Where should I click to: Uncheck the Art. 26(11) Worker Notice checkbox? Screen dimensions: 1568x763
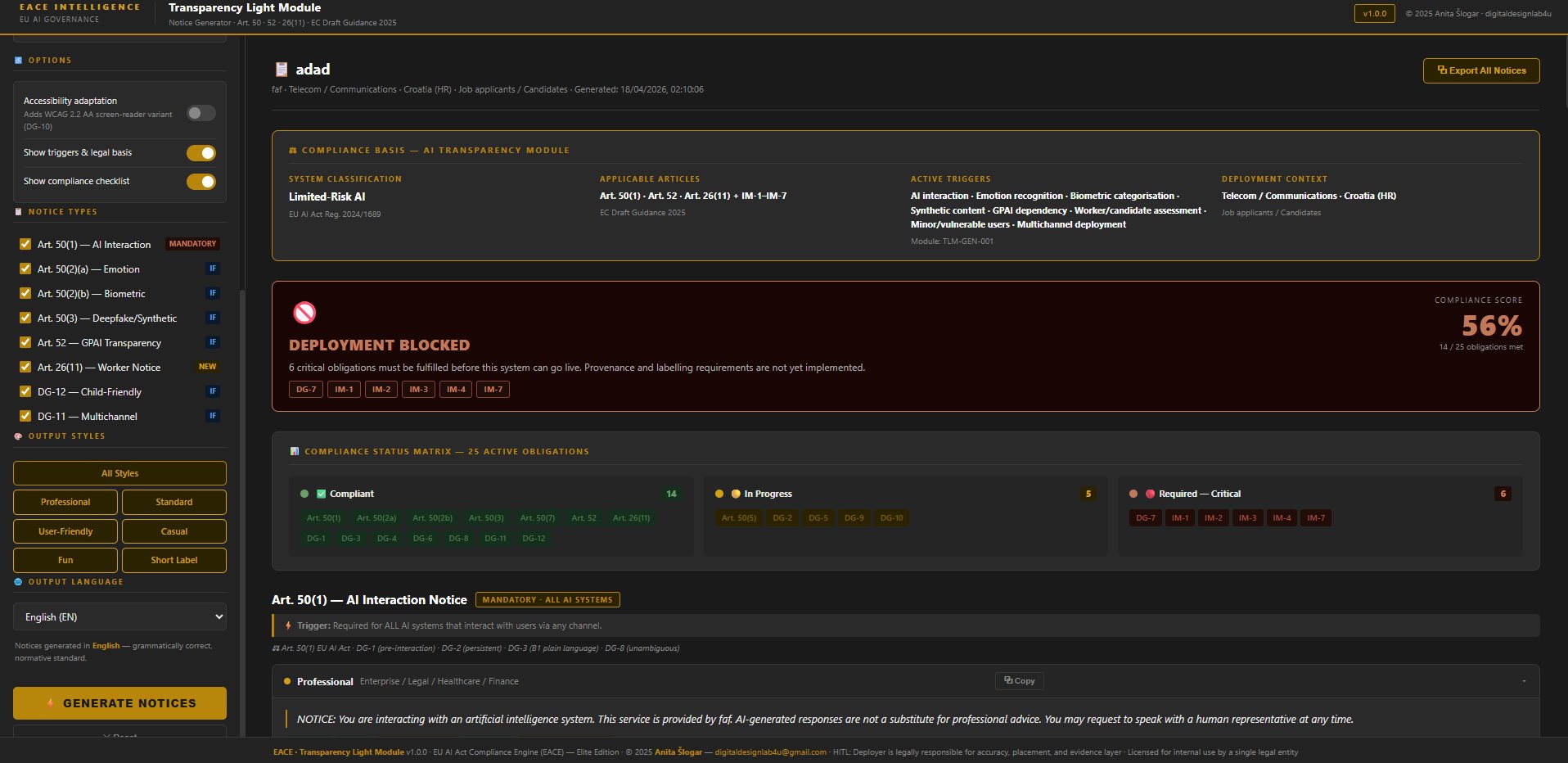(x=25, y=367)
